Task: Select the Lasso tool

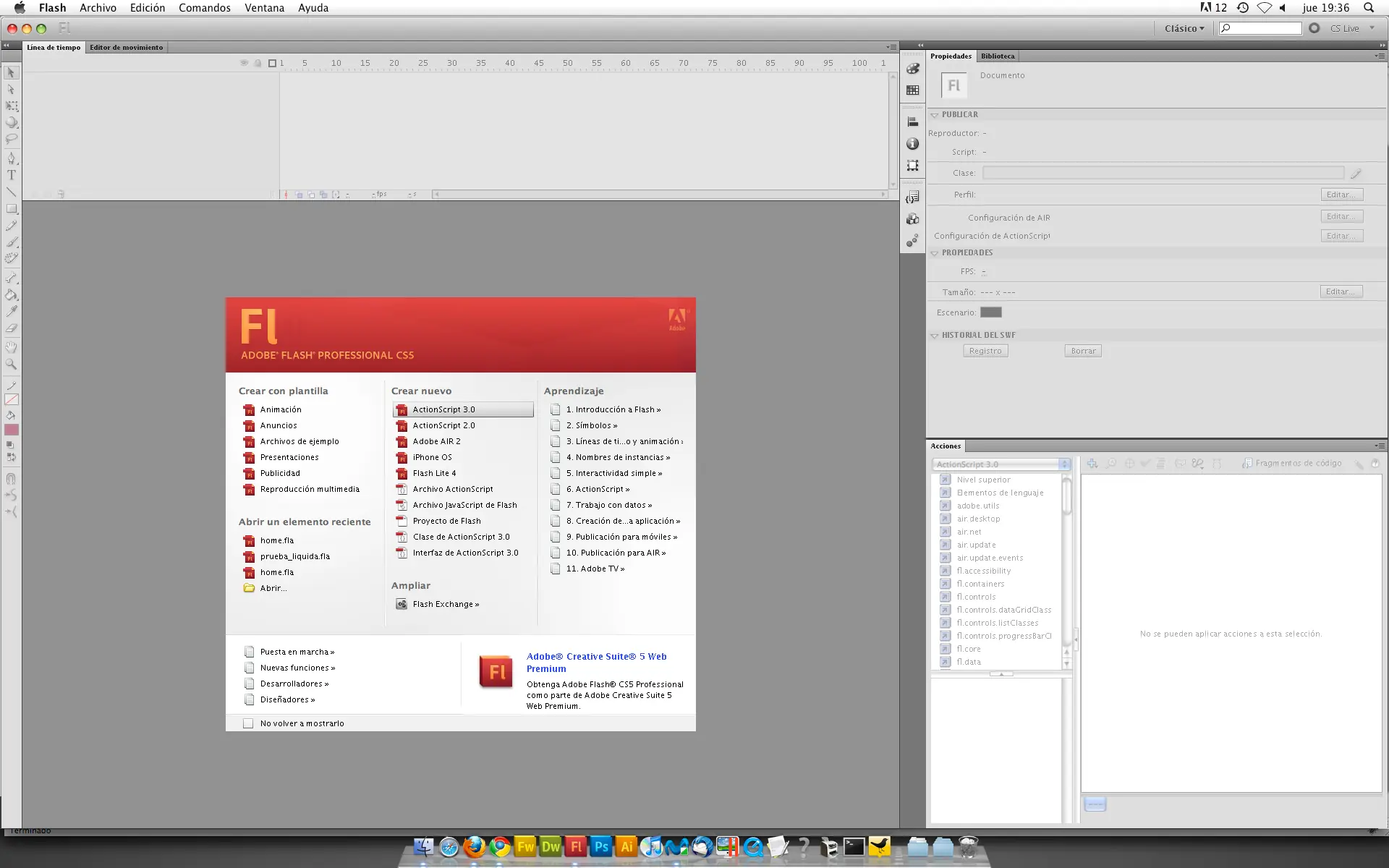Action: click(x=11, y=138)
